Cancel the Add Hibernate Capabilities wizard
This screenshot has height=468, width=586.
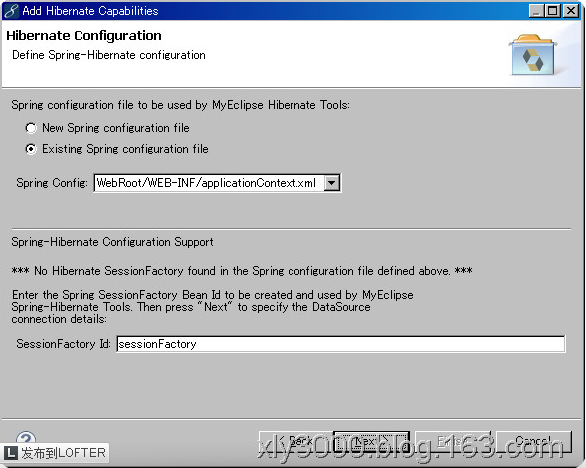point(533,442)
